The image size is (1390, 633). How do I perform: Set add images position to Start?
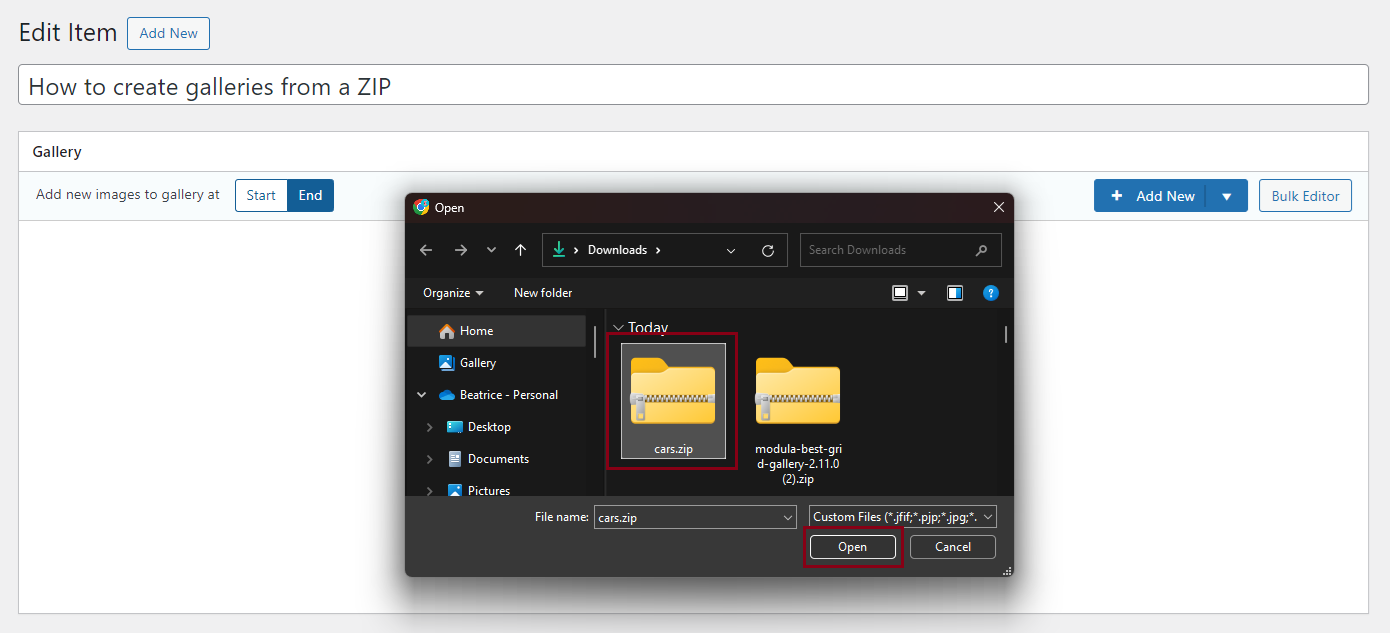click(261, 196)
